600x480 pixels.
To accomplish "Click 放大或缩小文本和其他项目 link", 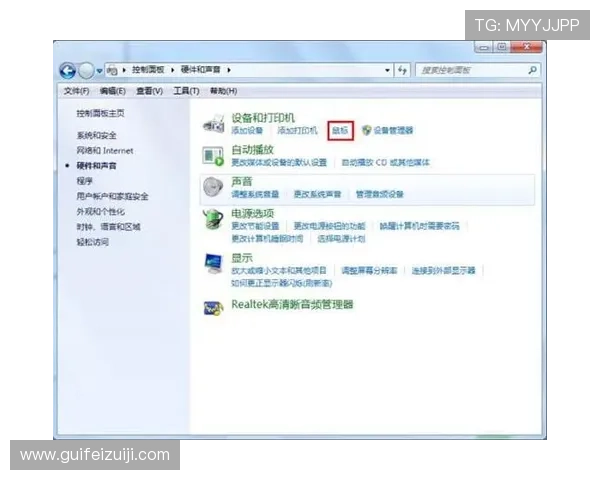I will click(279, 271).
